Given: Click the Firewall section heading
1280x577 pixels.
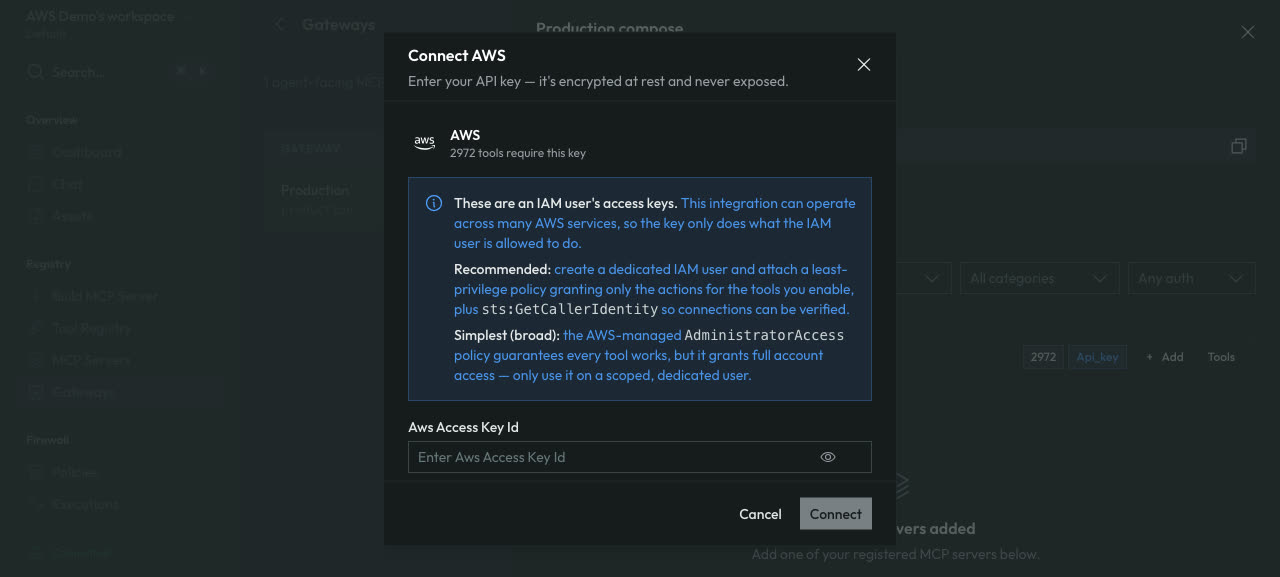Looking at the screenshot, I should tap(47, 440).
